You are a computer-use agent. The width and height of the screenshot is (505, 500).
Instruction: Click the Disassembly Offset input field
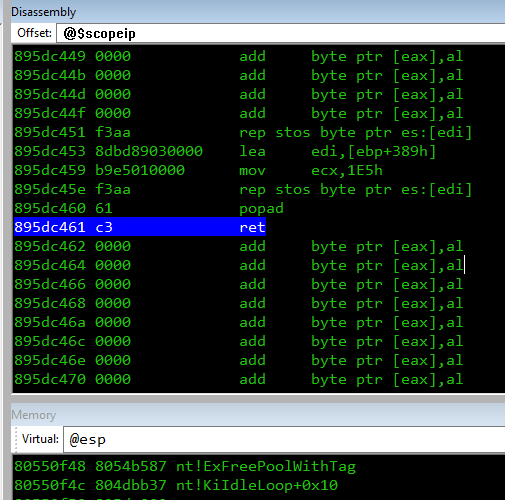281,33
